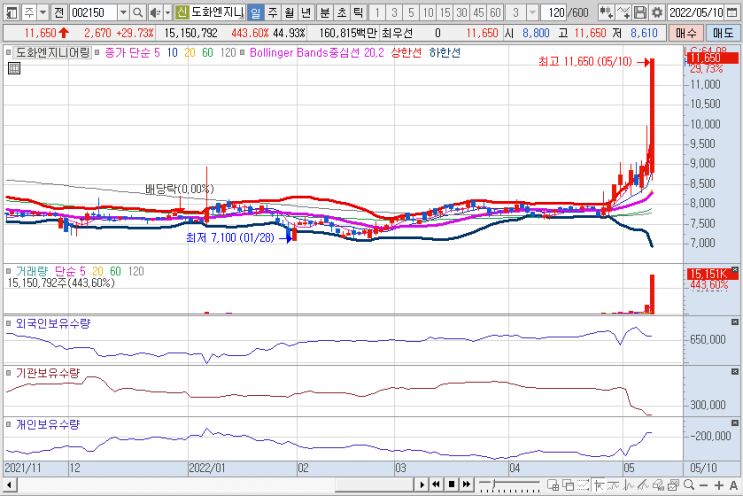Click the chart area expand icon with plus
743x496 pixels.
553,485
